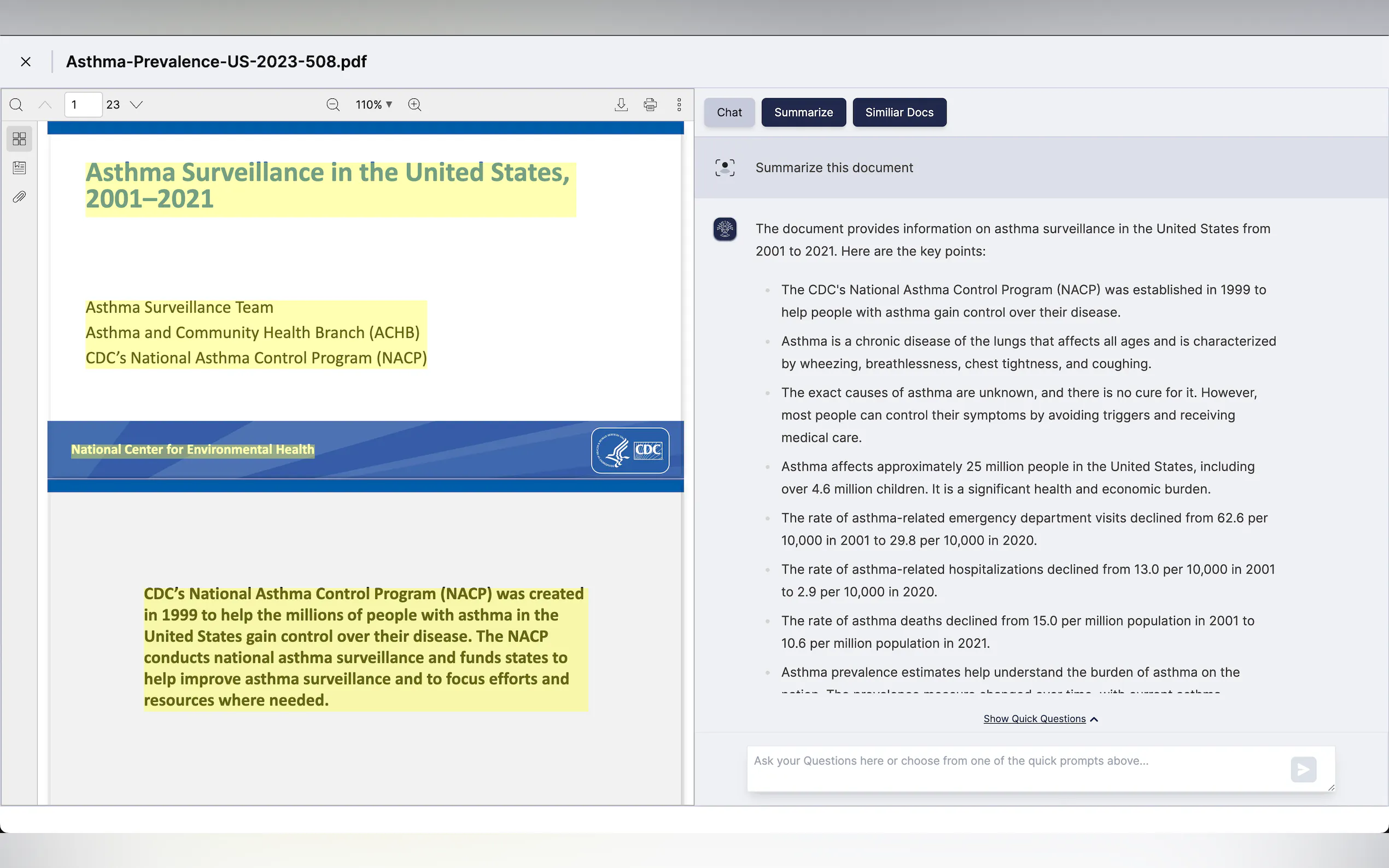Viewport: 1389px width, 868px height.
Task: Switch to the Chat tab
Action: tap(728, 113)
